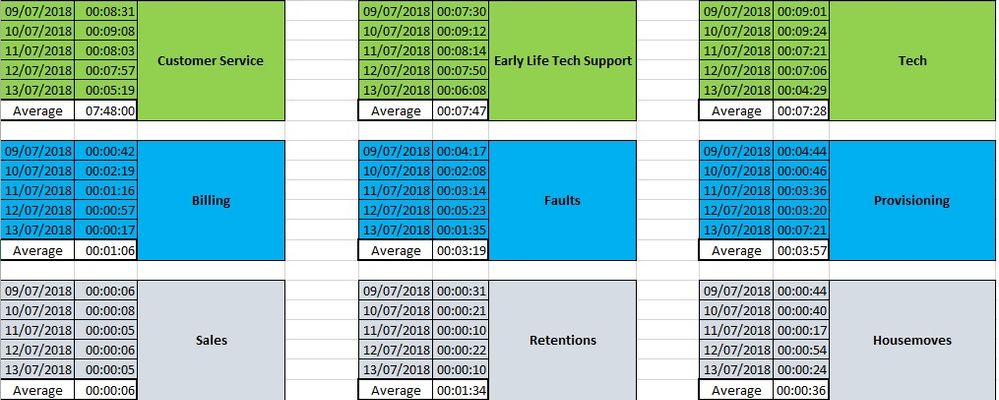The width and height of the screenshot is (999, 400).
Task: Click the 00:07:21 time in Provisioning
Action: tap(801, 231)
